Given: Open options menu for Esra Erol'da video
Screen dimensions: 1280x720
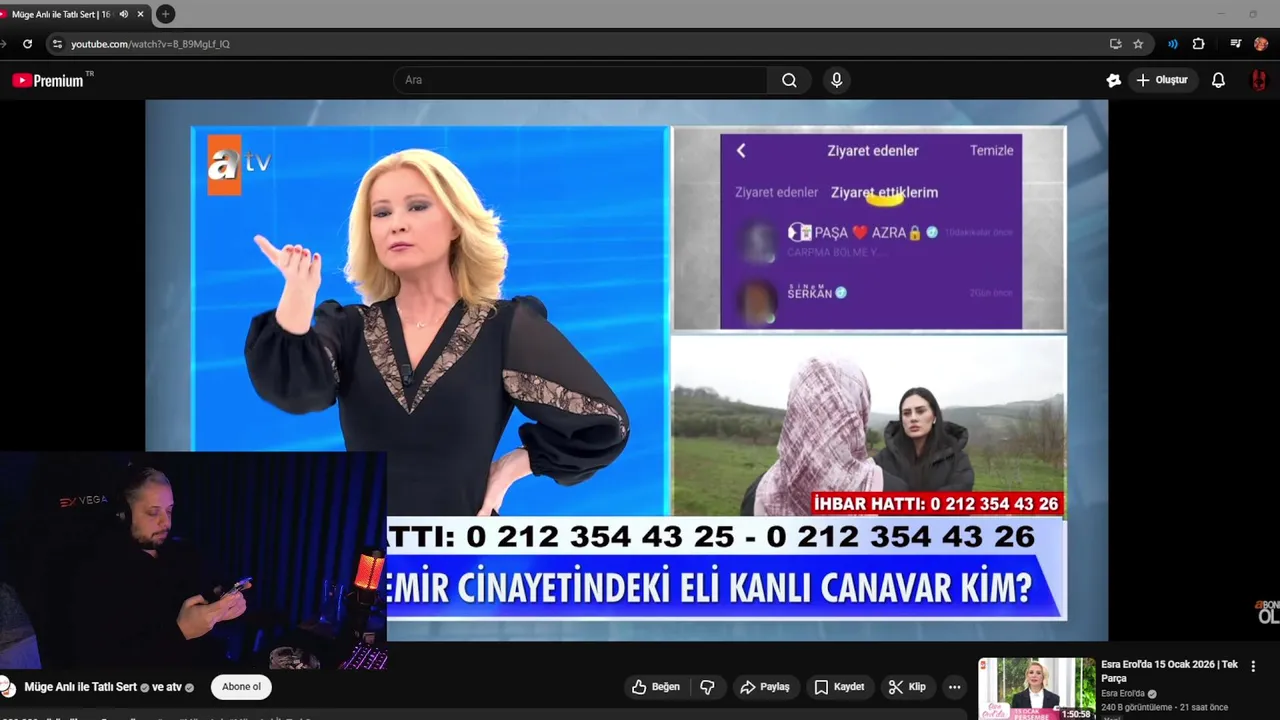Looking at the screenshot, I should pyautogui.click(x=1253, y=666).
